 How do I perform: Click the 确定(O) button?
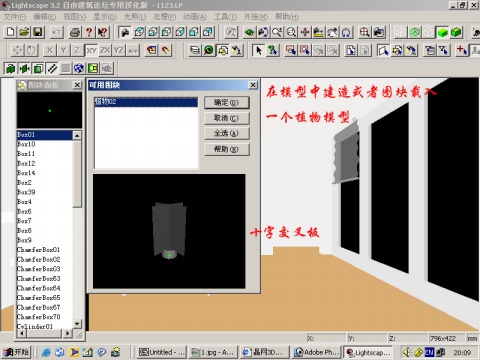[226, 102]
